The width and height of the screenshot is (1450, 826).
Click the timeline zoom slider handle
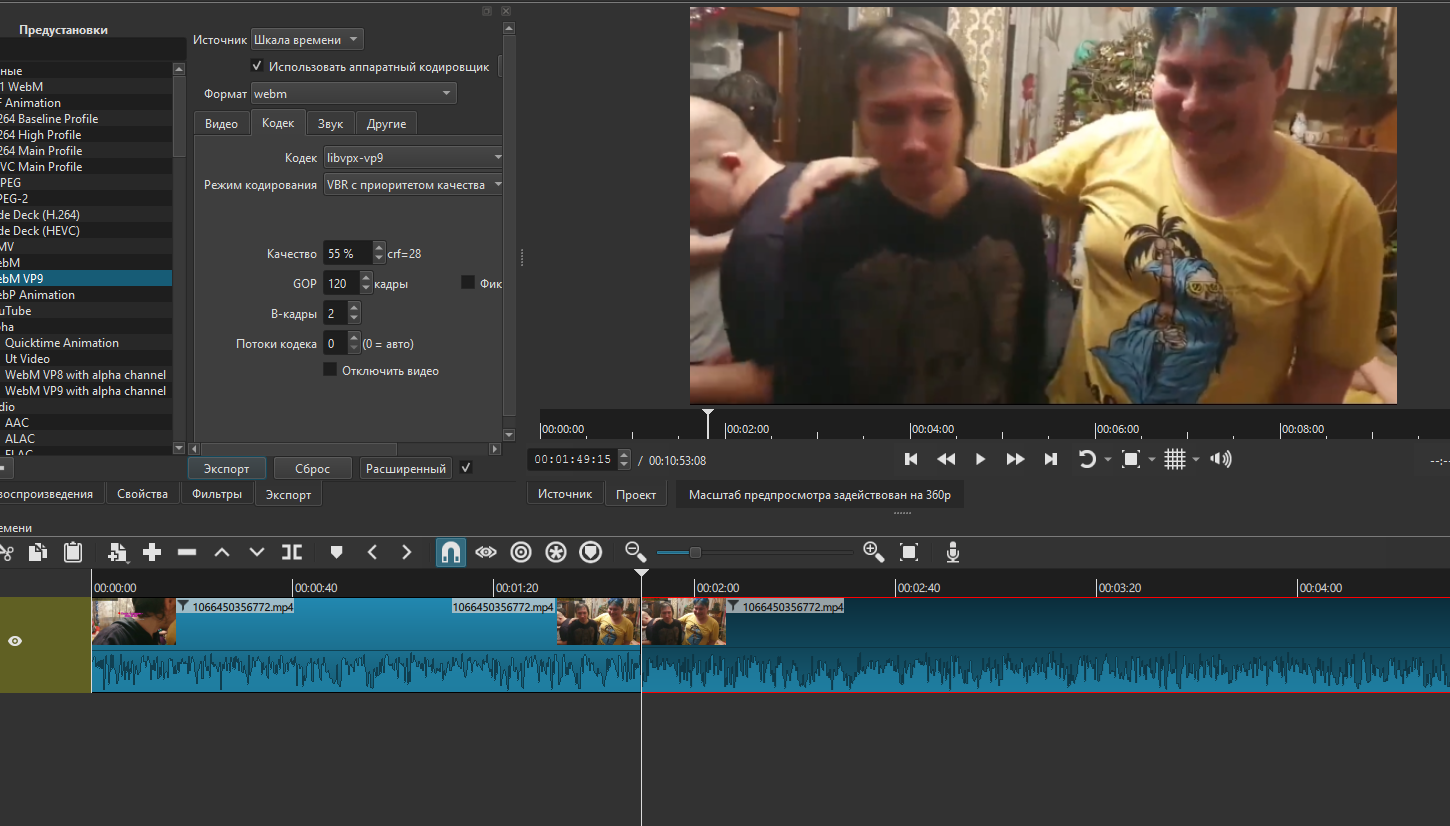click(x=695, y=552)
